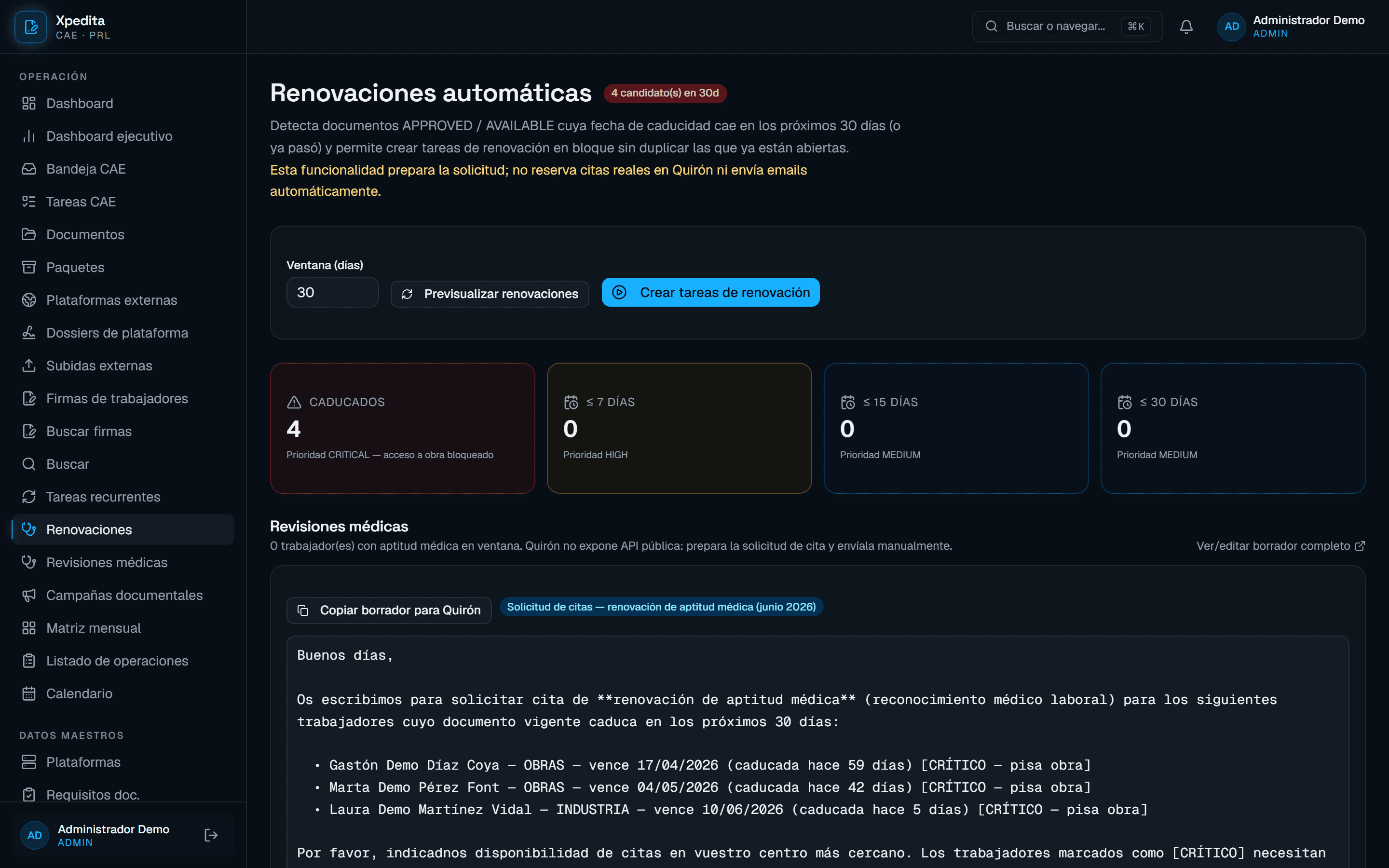Screen dimensions: 1389x868
Task: Click the Matriz mensual grid icon
Action: [29, 627]
